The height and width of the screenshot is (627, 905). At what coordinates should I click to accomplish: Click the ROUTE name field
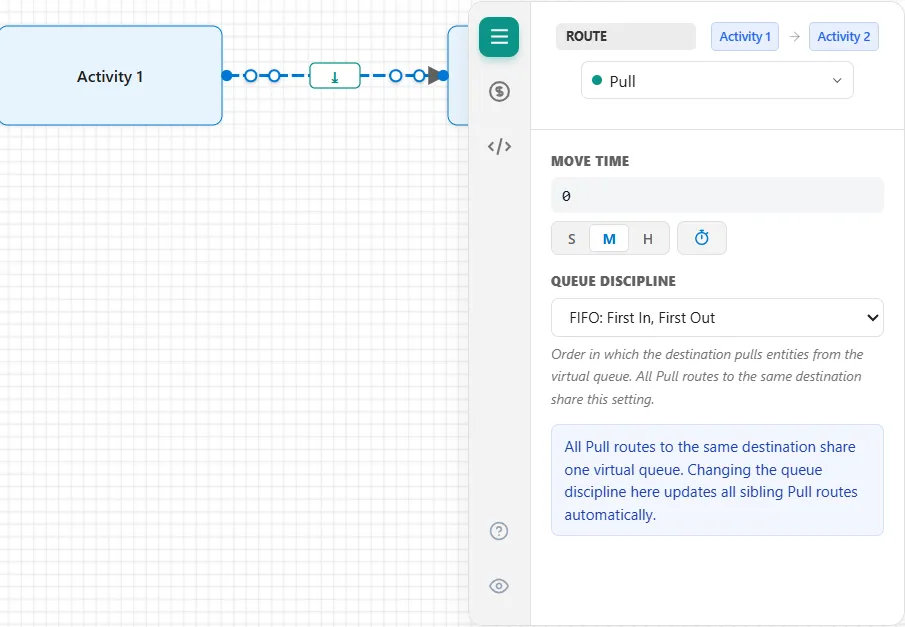tap(626, 36)
